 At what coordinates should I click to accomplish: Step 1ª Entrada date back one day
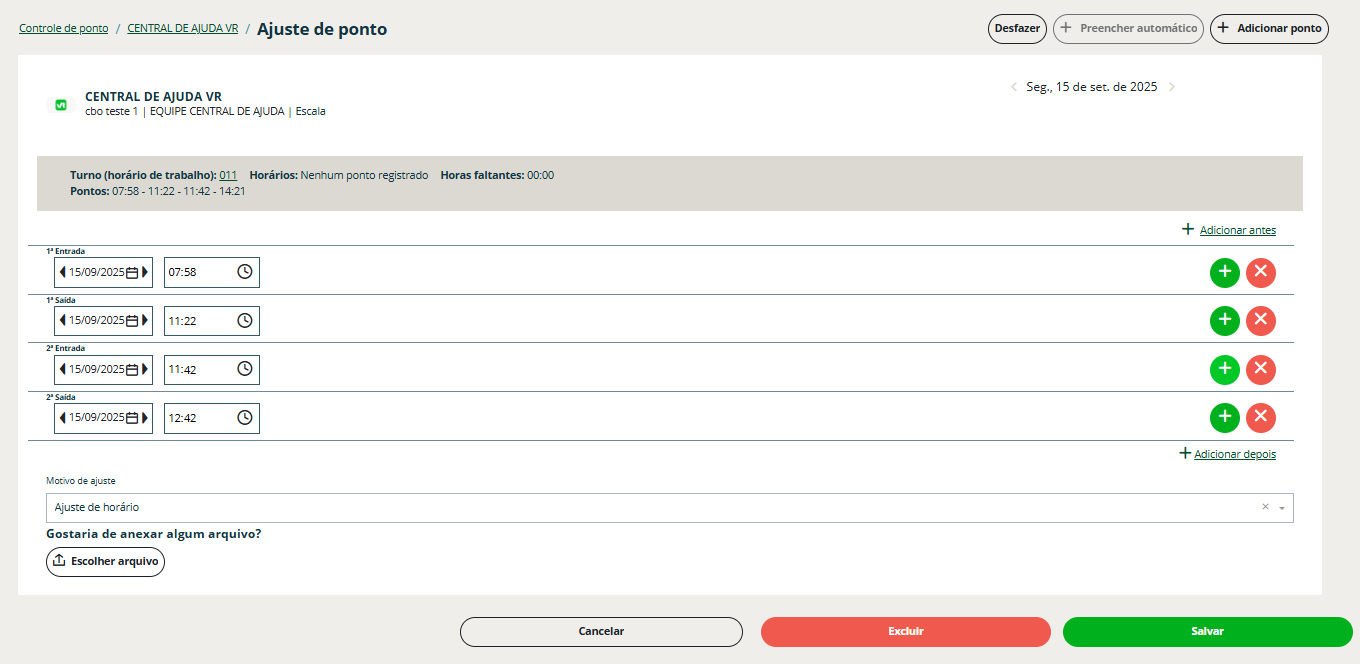(x=62, y=272)
